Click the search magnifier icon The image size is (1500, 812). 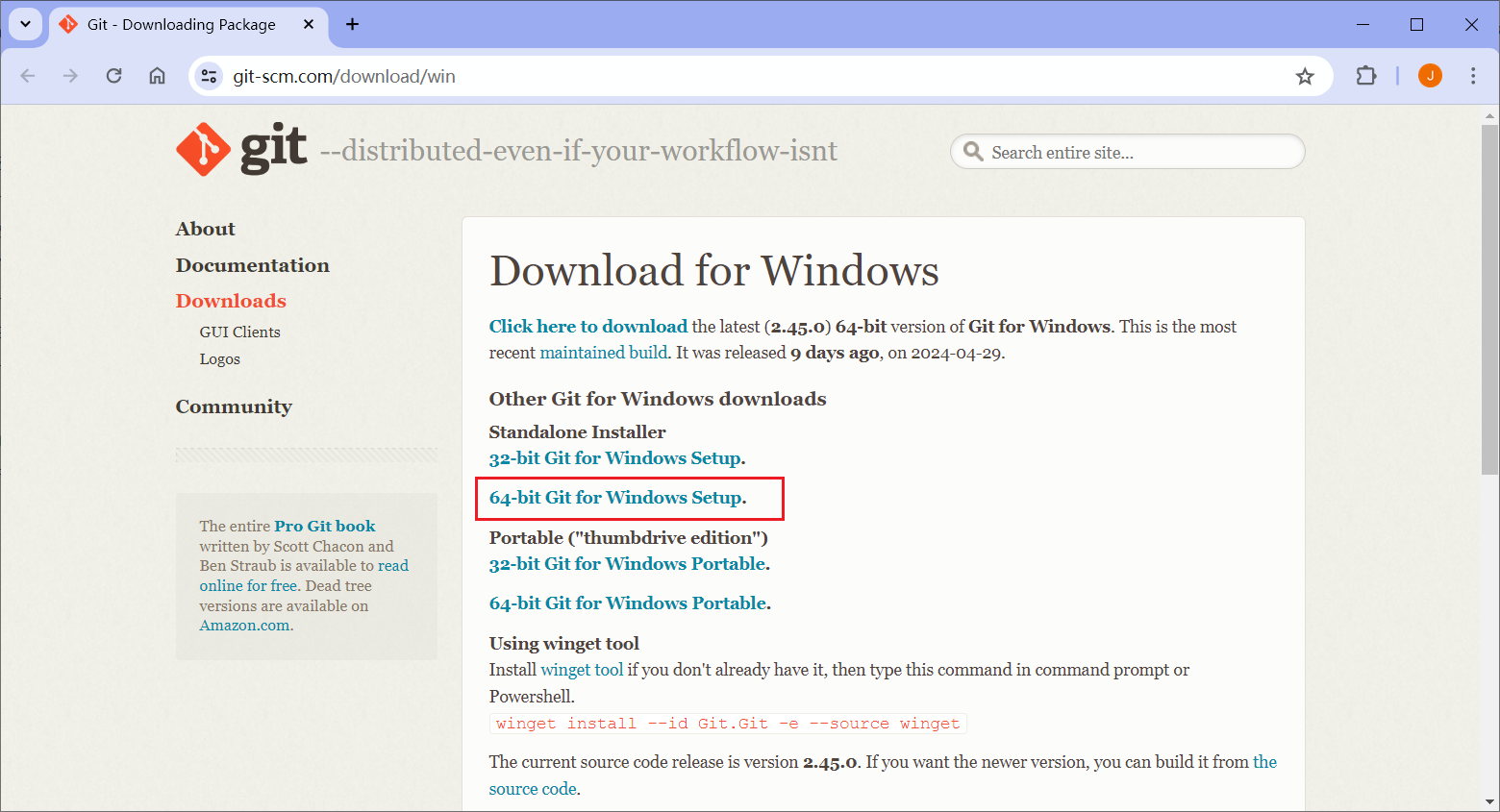tap(973, 152)
